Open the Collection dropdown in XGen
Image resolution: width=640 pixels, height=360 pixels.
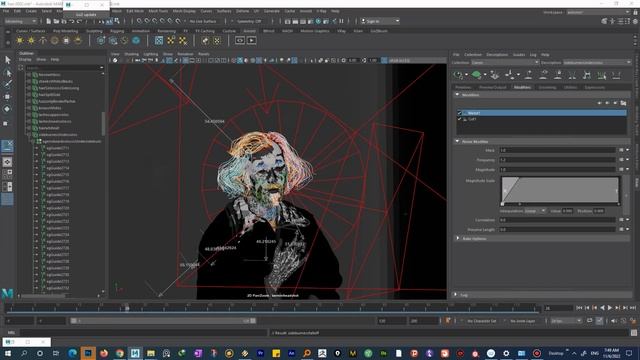tap(505, 62)
